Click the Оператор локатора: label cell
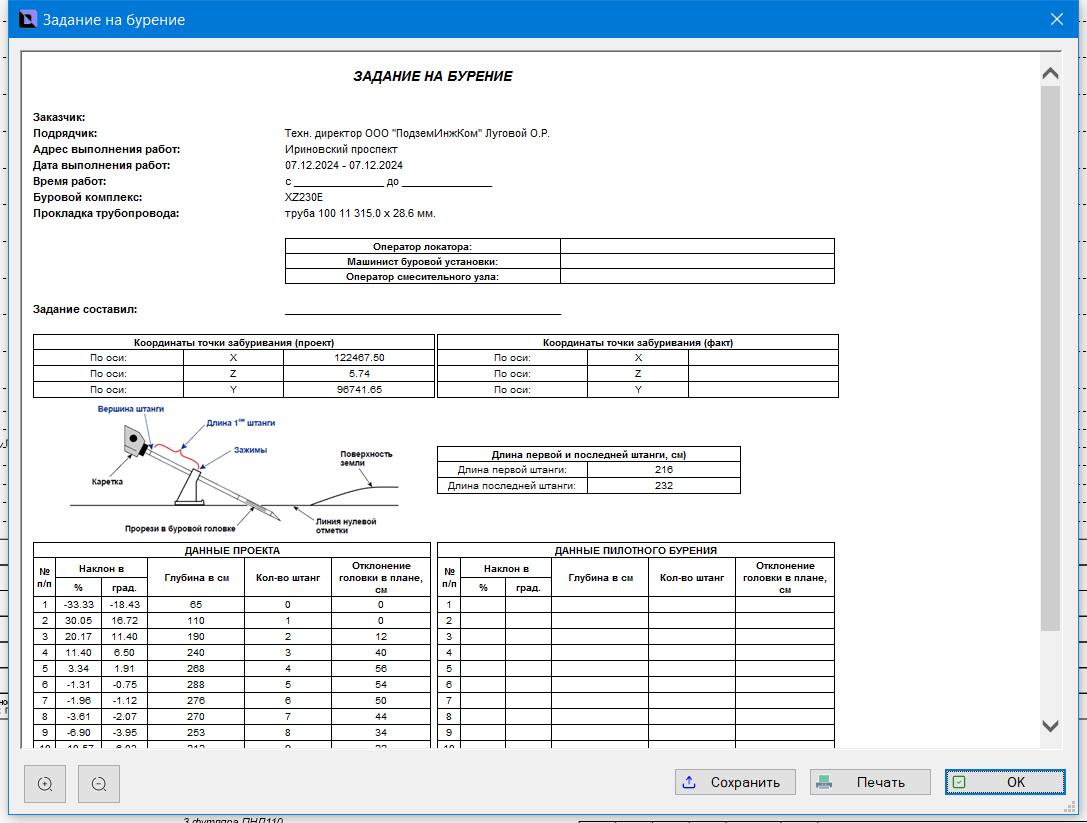Viewport: 1087px width, 823px height. [422, 246]
